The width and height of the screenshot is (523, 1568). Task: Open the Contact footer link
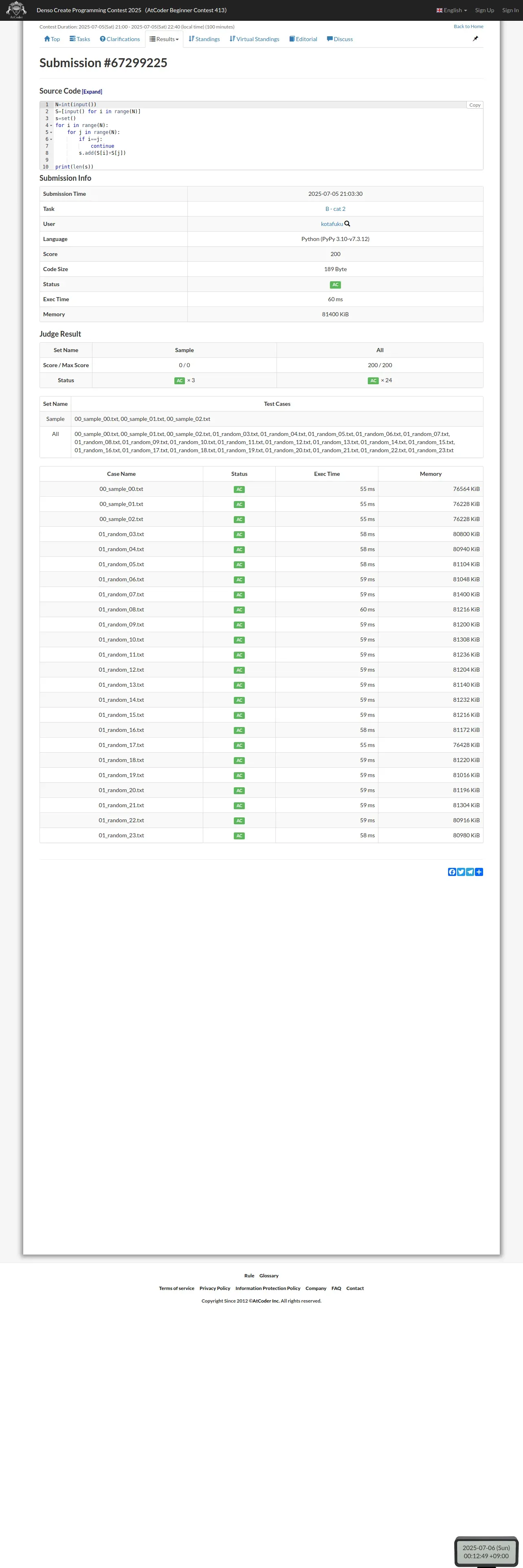[x=355, y=1288]
